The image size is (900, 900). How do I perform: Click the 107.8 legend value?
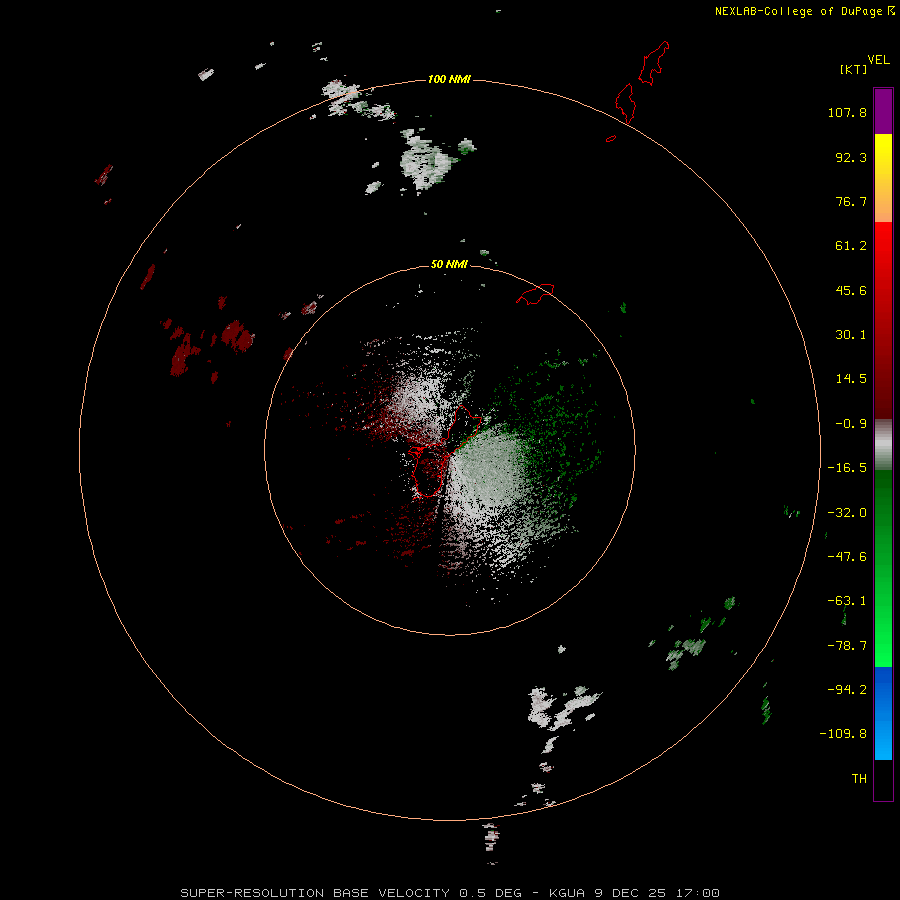pyautogui.click(x=847, y=112)
